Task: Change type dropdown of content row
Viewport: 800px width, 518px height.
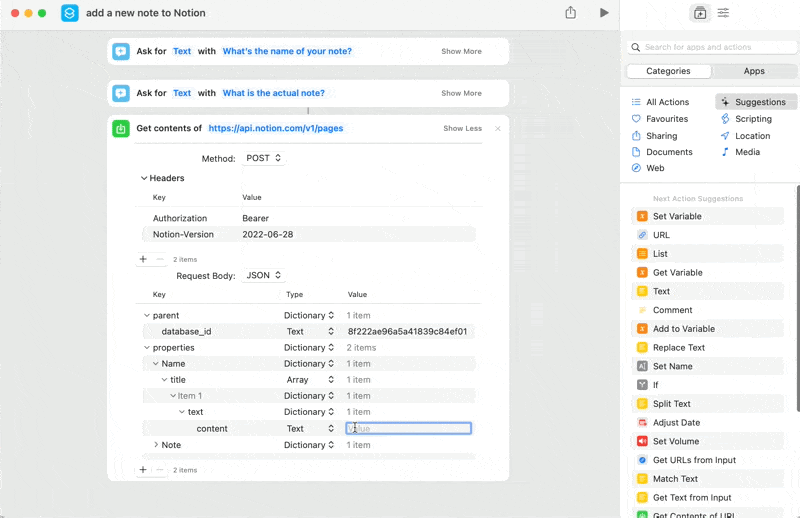Action: point(310,429)
